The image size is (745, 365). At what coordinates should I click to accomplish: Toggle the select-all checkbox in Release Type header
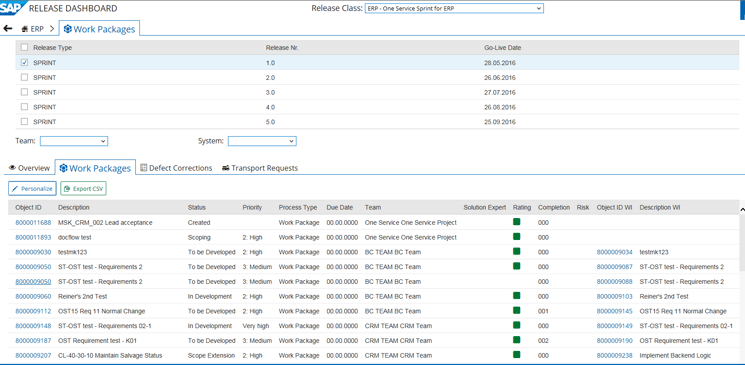24,48
